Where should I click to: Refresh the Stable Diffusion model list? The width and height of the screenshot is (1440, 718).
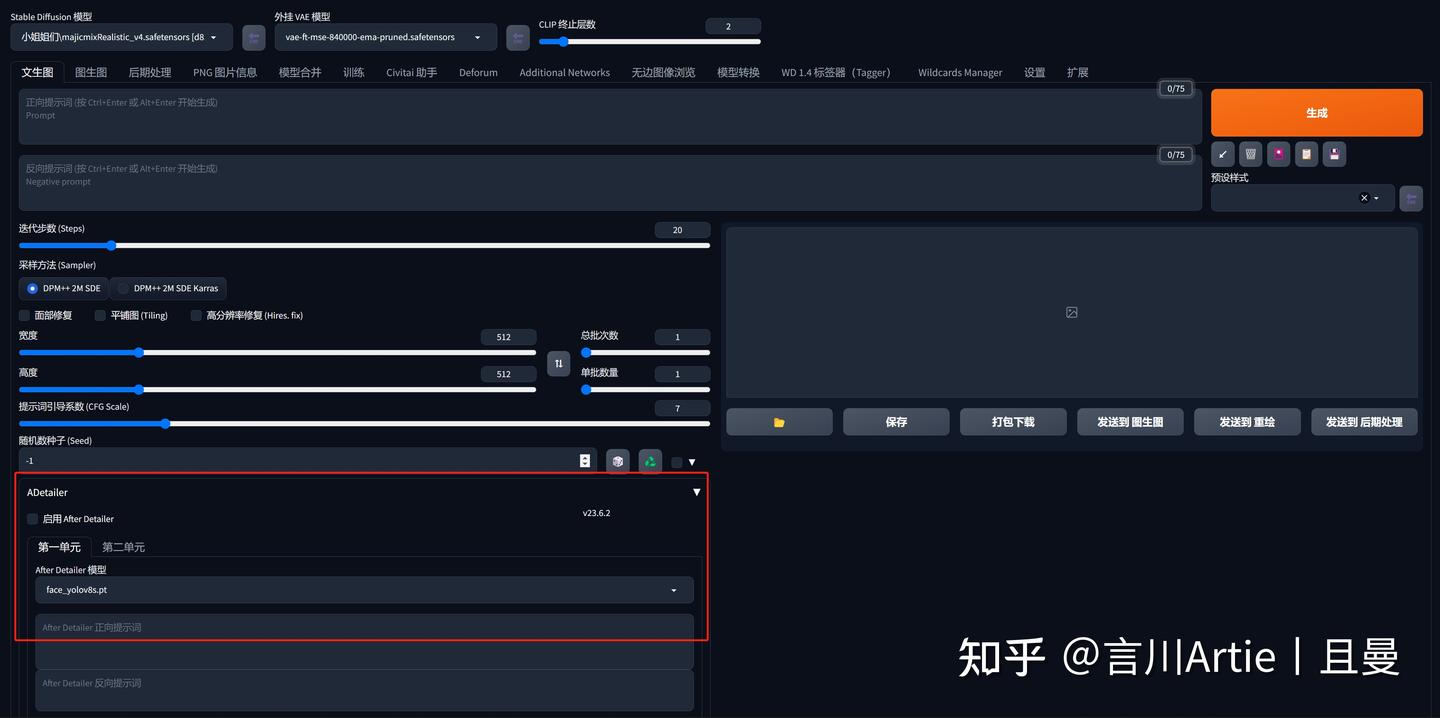pos(254,37)
